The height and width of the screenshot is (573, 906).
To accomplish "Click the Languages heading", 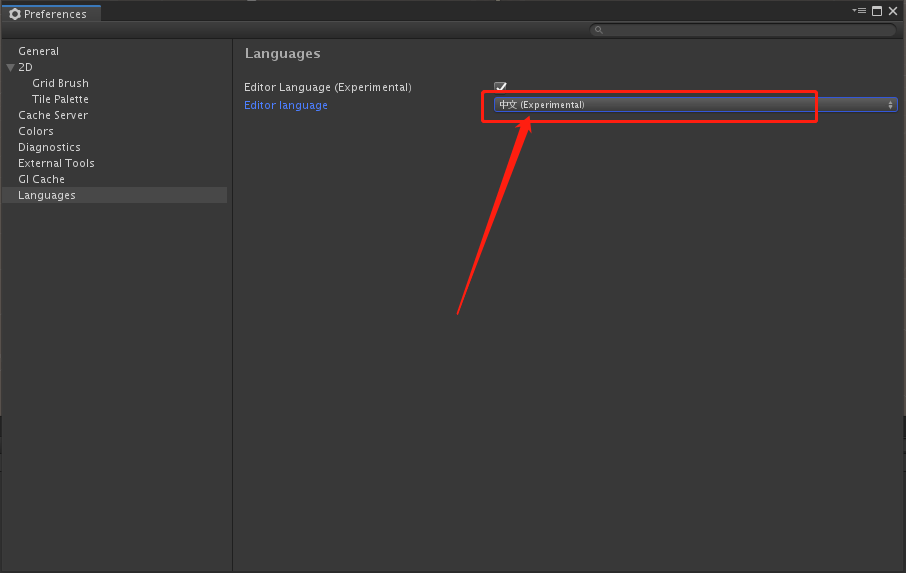I will coord(283,54).
